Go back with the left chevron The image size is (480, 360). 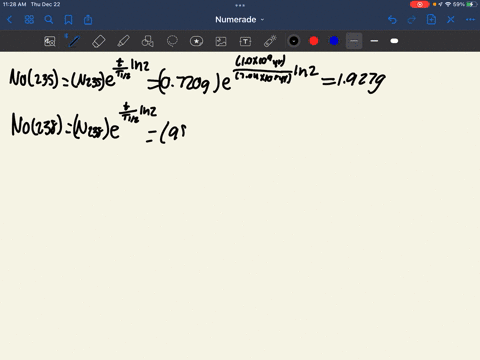pos(9,20)
